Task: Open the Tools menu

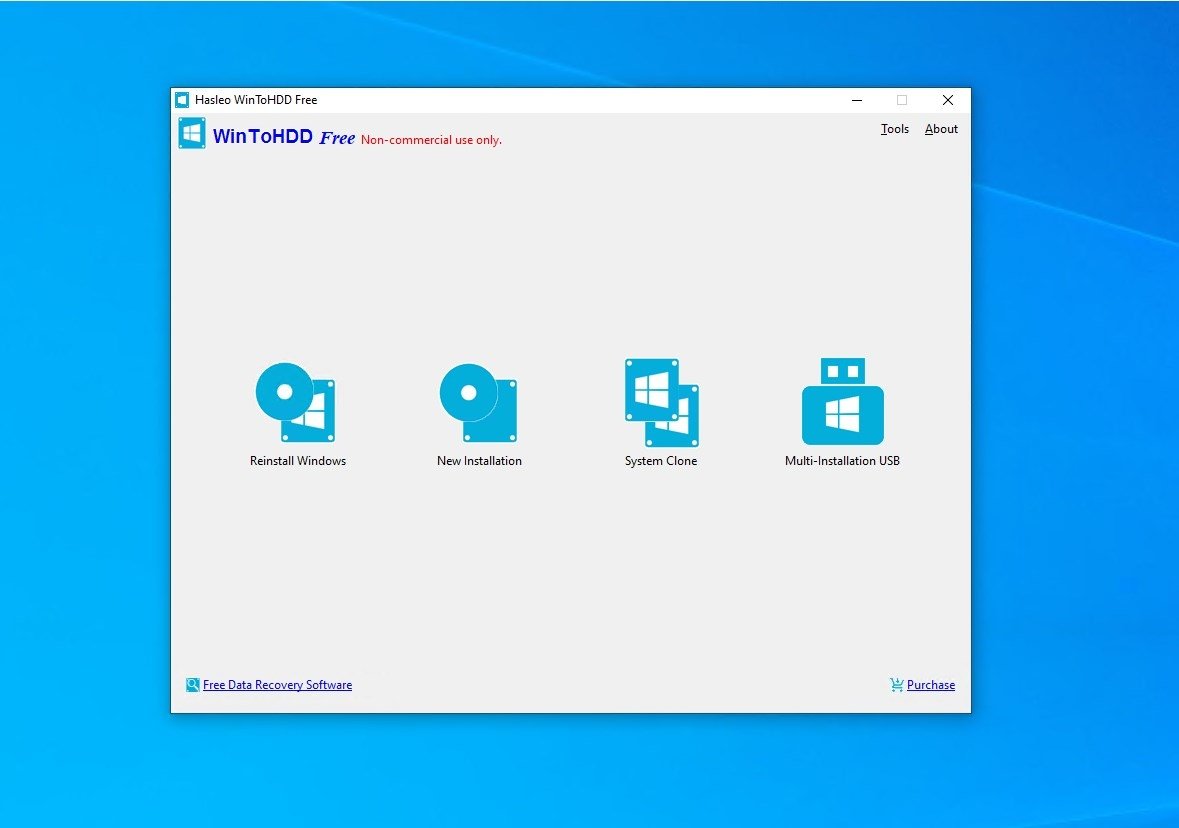Action: point(895,129)
